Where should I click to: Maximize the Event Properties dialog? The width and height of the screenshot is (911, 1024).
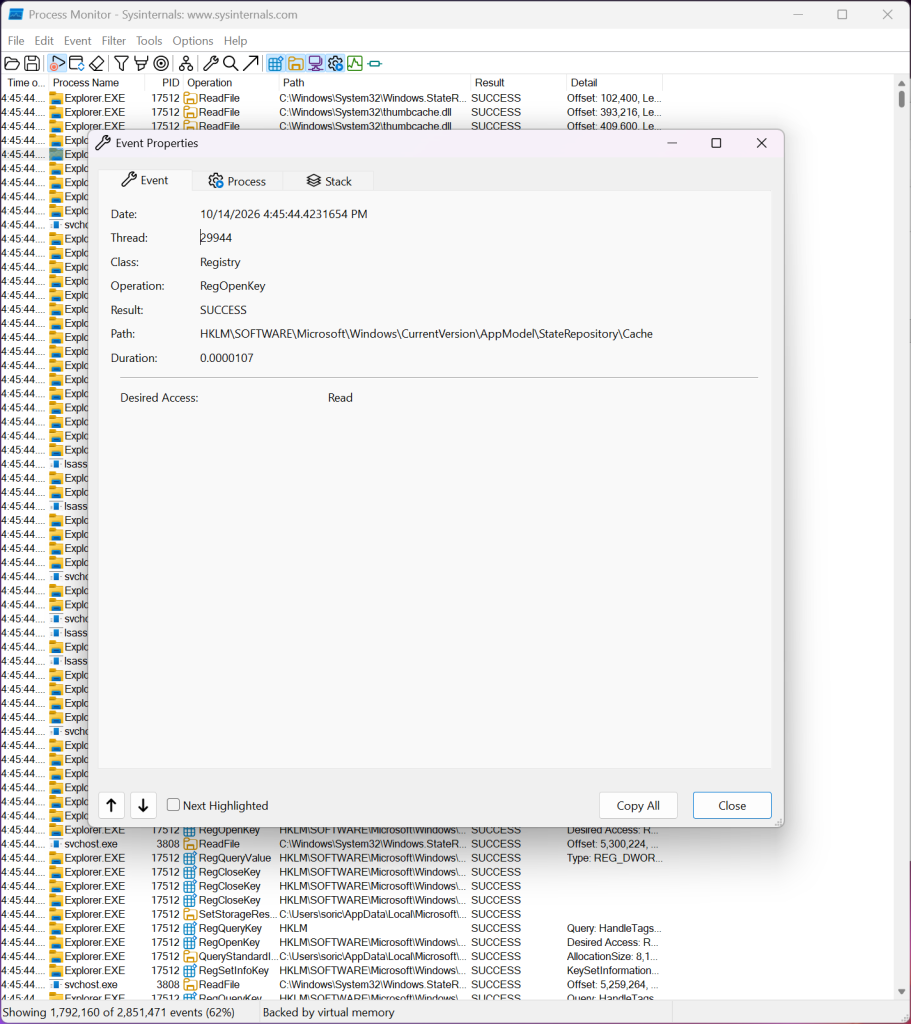click(716, 143)
